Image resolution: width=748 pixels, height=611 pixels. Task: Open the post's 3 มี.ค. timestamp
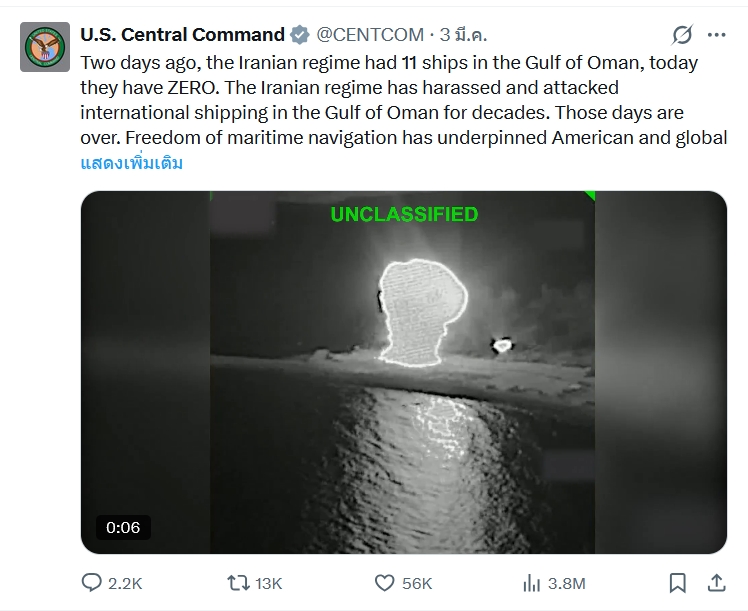point(464,35)
